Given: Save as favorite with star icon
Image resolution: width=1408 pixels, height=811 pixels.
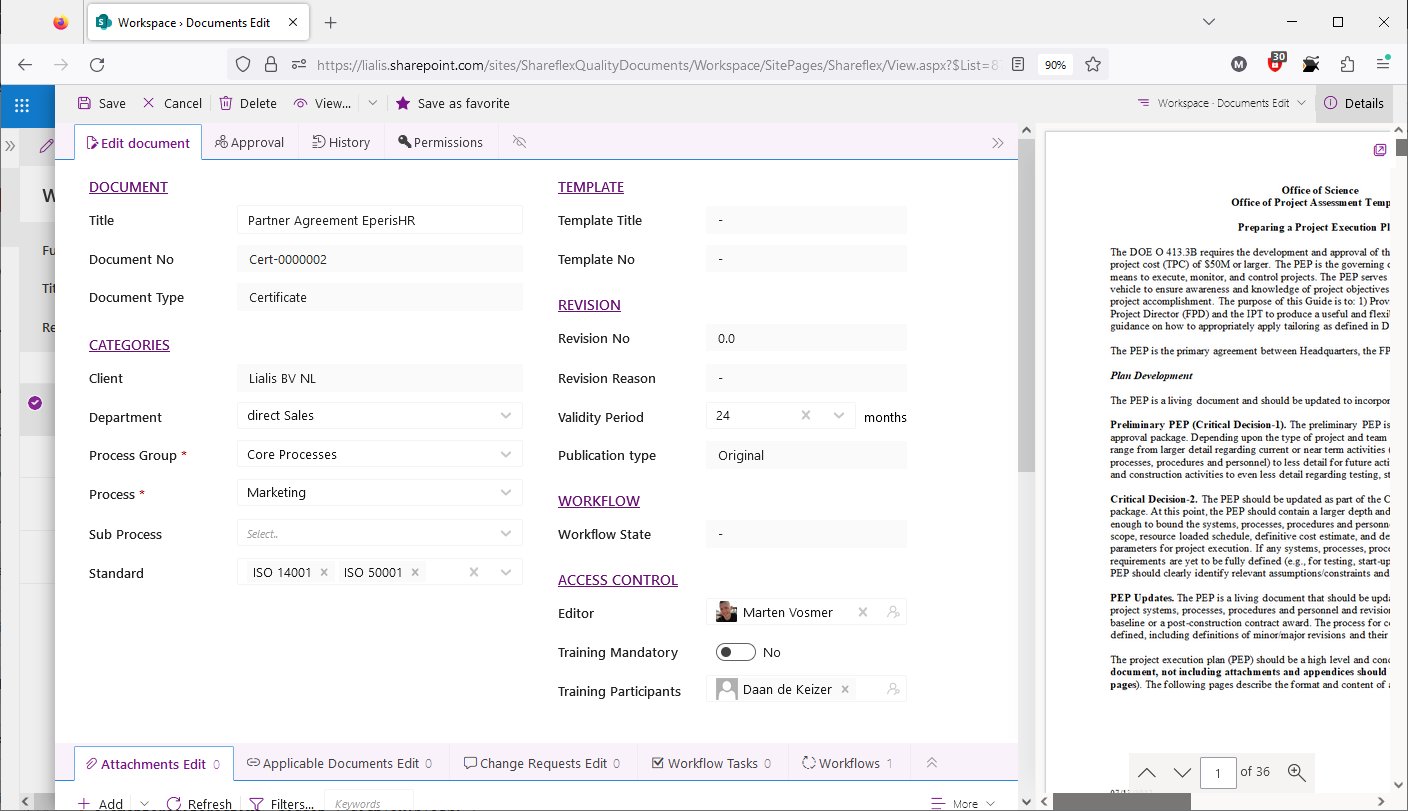Looking at the screenshot, I should tap(453, 103).
